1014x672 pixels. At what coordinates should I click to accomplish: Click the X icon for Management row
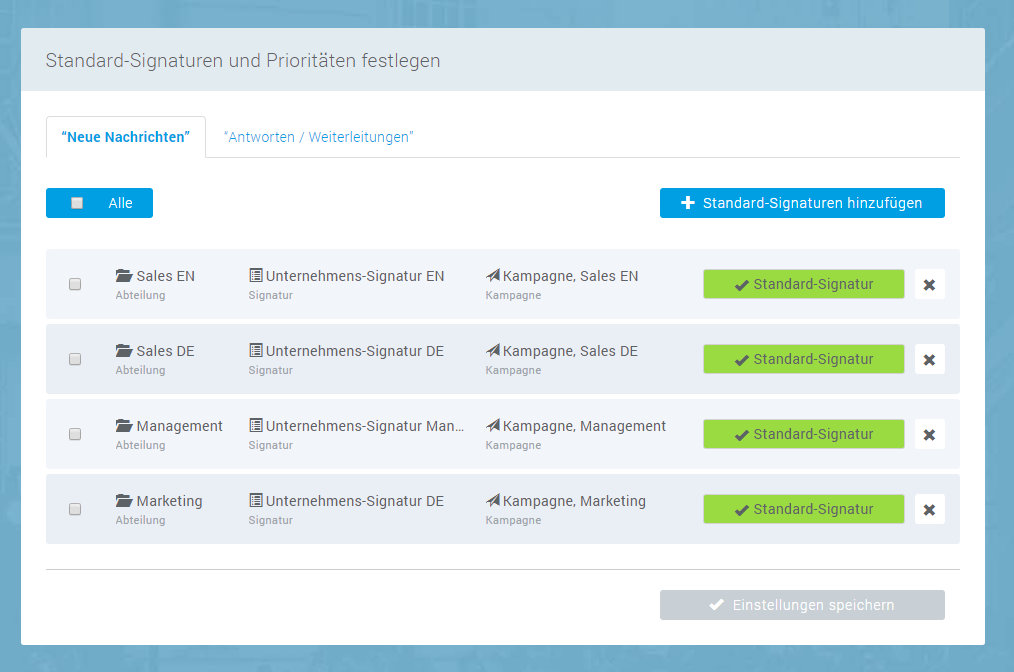929,434
